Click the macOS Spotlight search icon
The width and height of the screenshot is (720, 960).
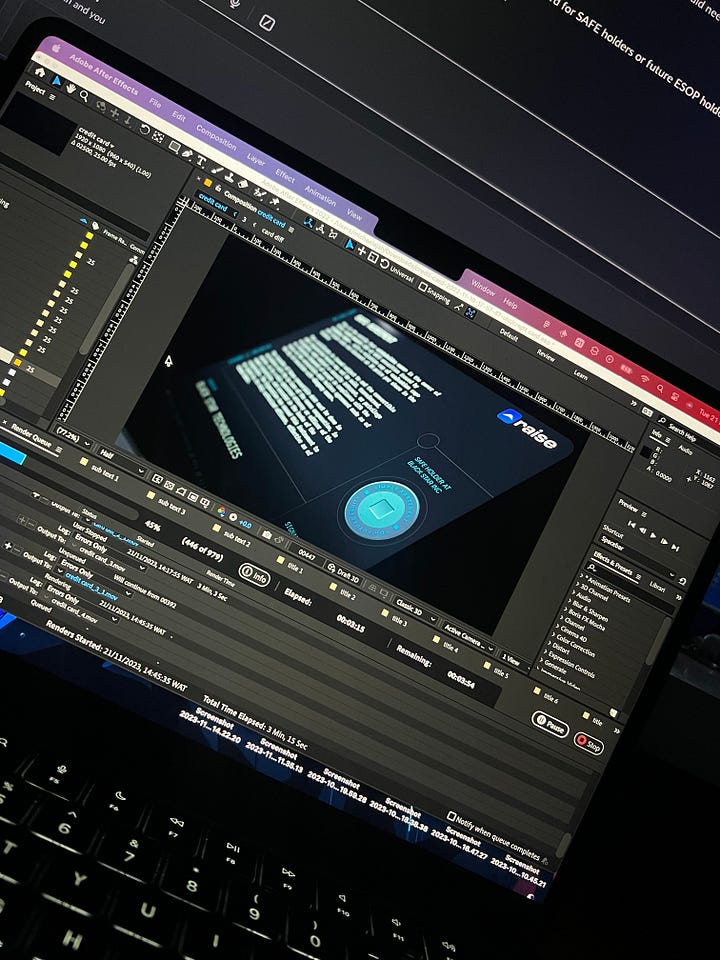pos(660,389)
